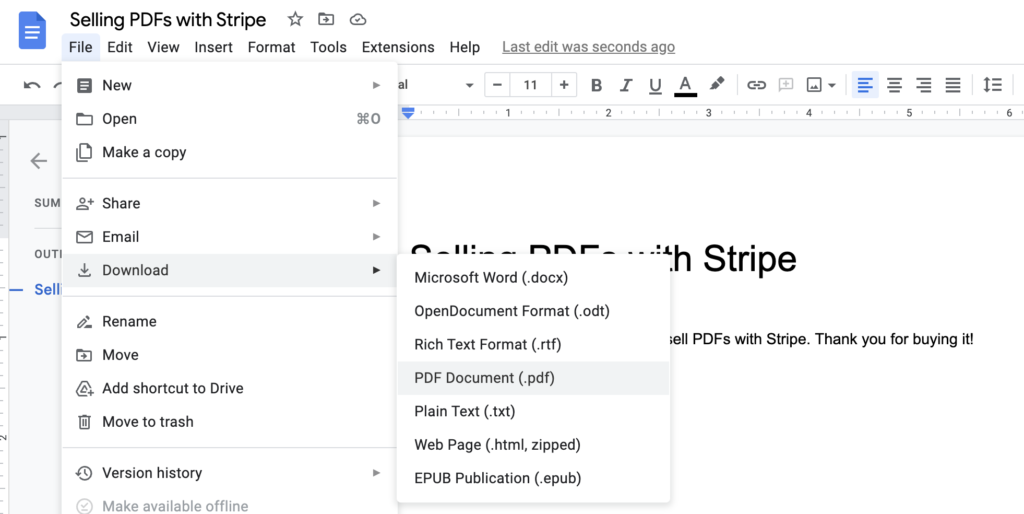Click the move-to-folder icon beside title
This screenshot has height=514, width=1024.
326,20
